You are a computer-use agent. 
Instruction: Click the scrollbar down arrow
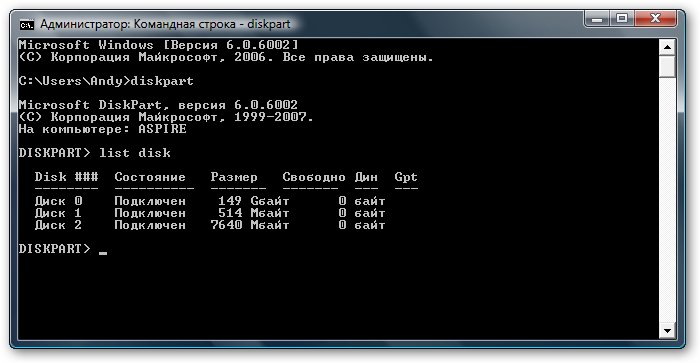point(667,331)
